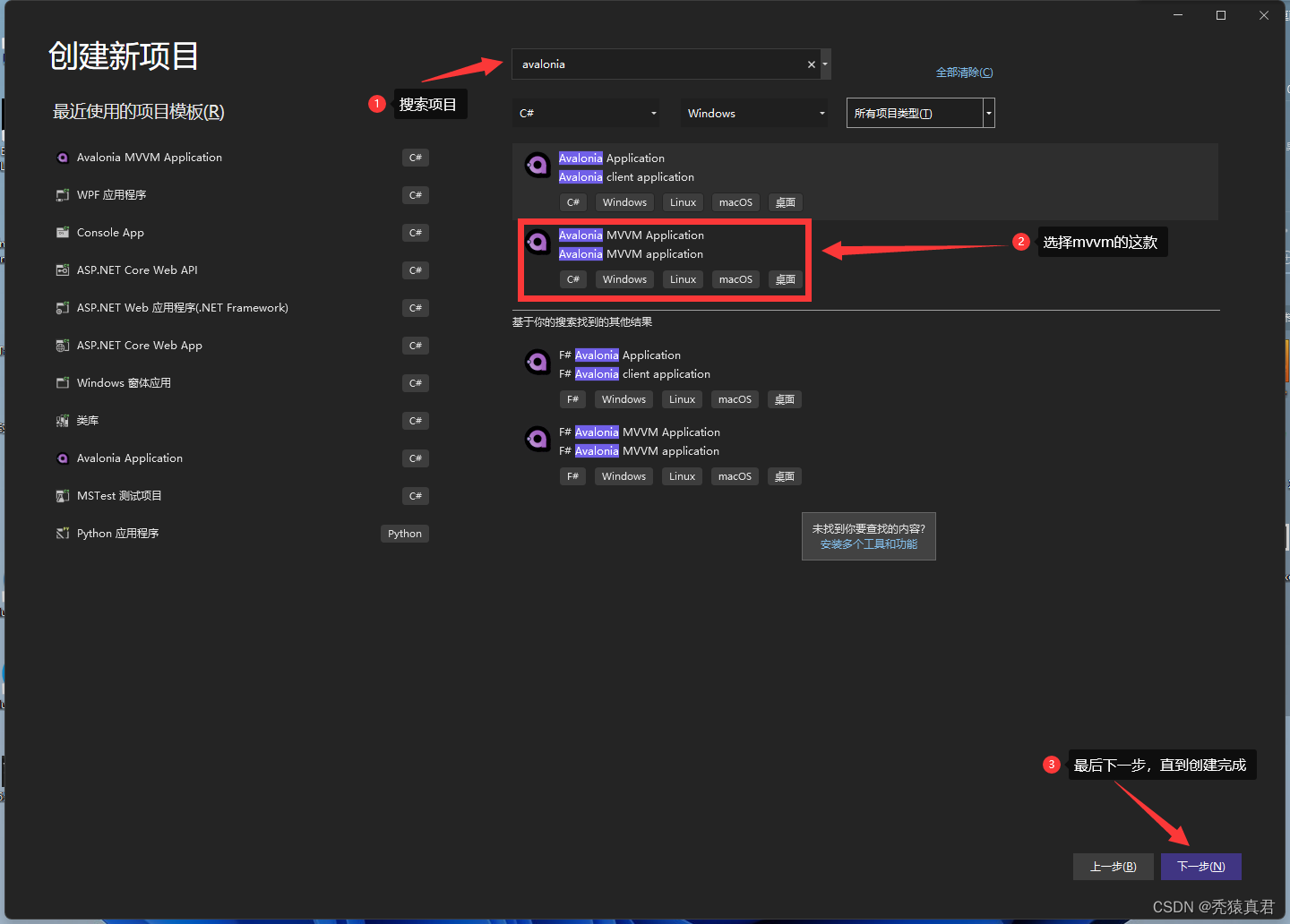The width and height of the screenshot is (1290, 924).
Task: Minimize the 创建新项目 dialog window
Action: [x=1178, y=15]
